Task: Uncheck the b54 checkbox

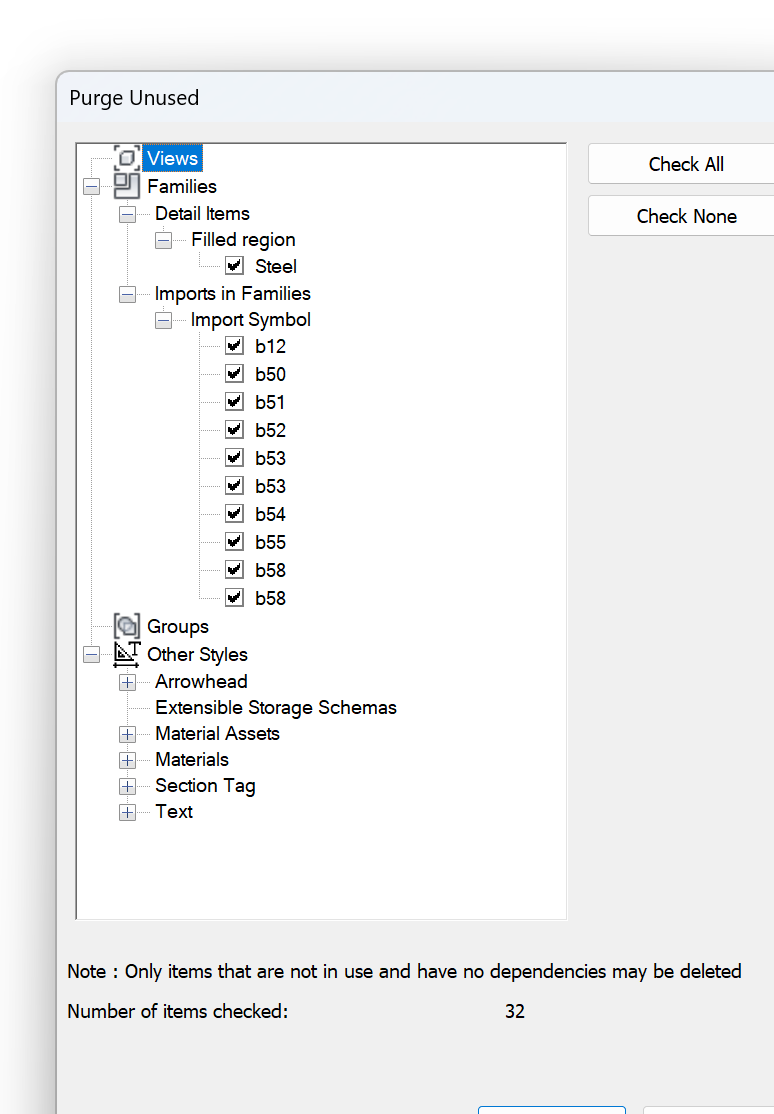Action: [235, 514]
